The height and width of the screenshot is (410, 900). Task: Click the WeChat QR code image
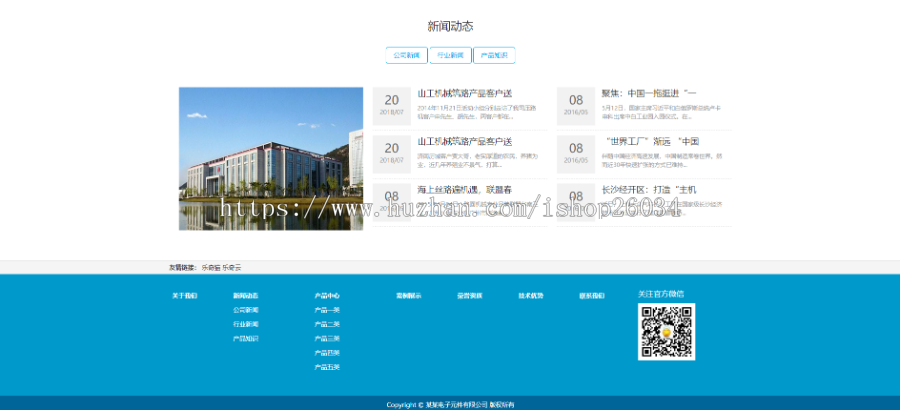[x=666, y=332]
